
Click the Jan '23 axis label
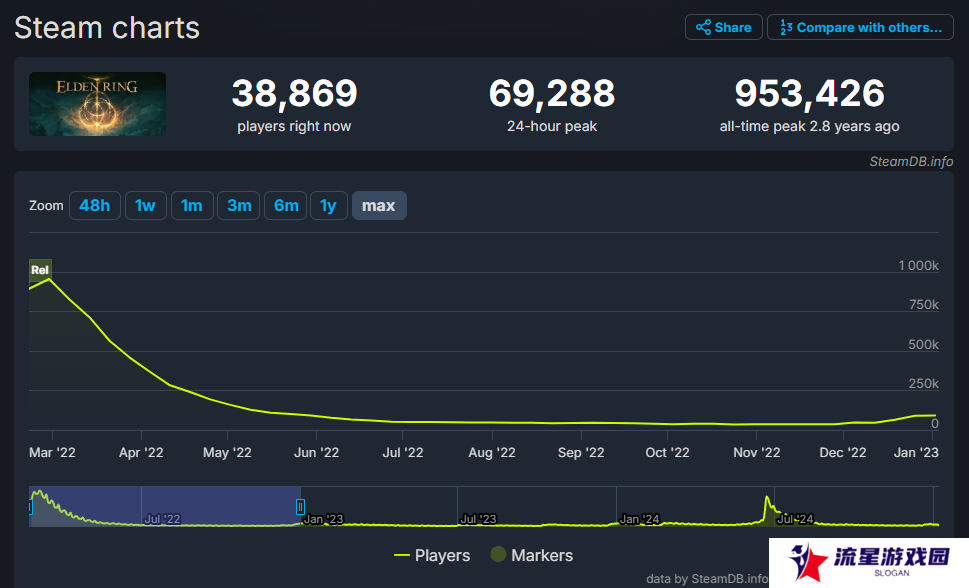tap(916, 453)
